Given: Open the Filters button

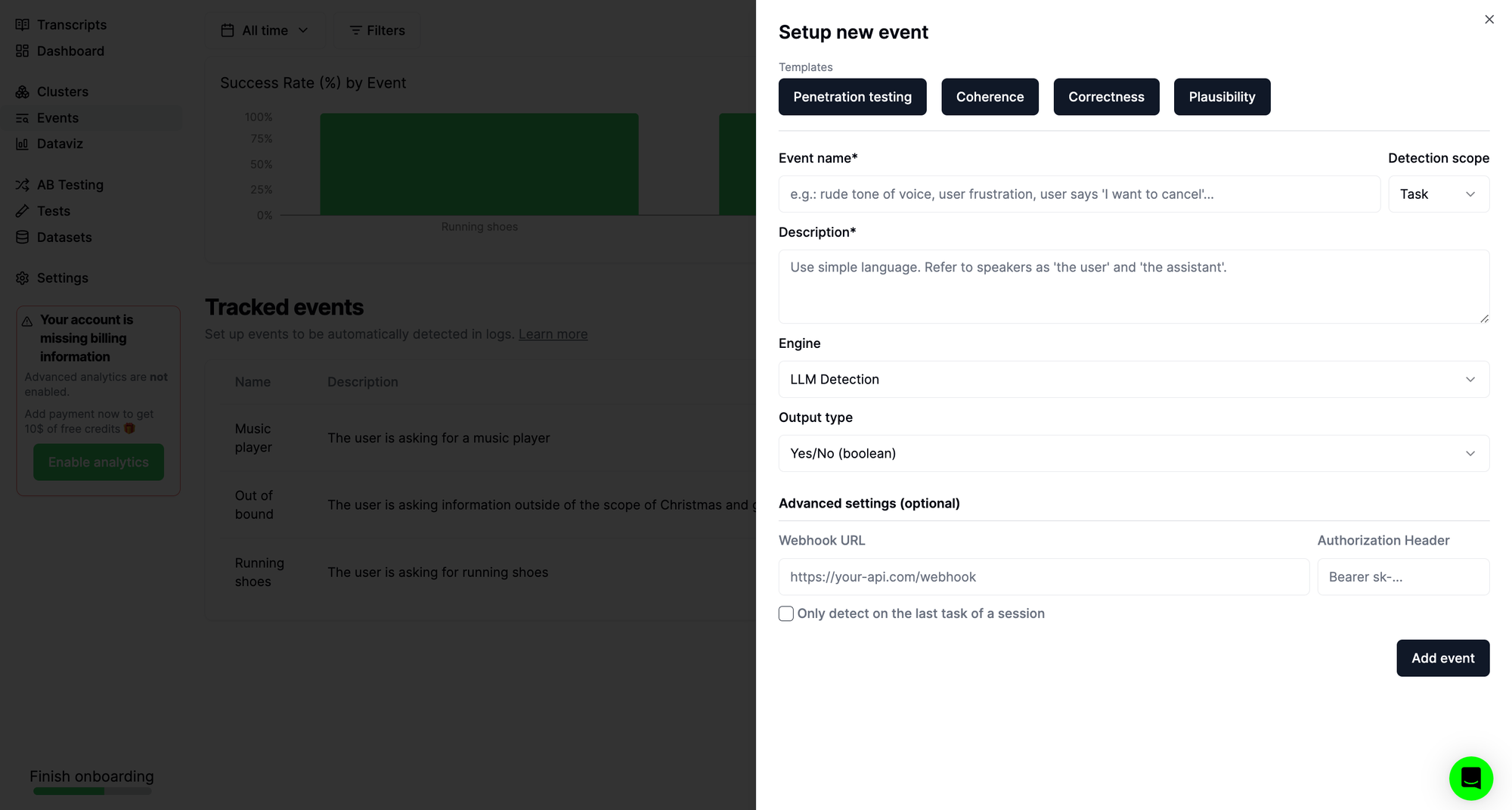Looking at the screenshot, I should tap(376, 30).
